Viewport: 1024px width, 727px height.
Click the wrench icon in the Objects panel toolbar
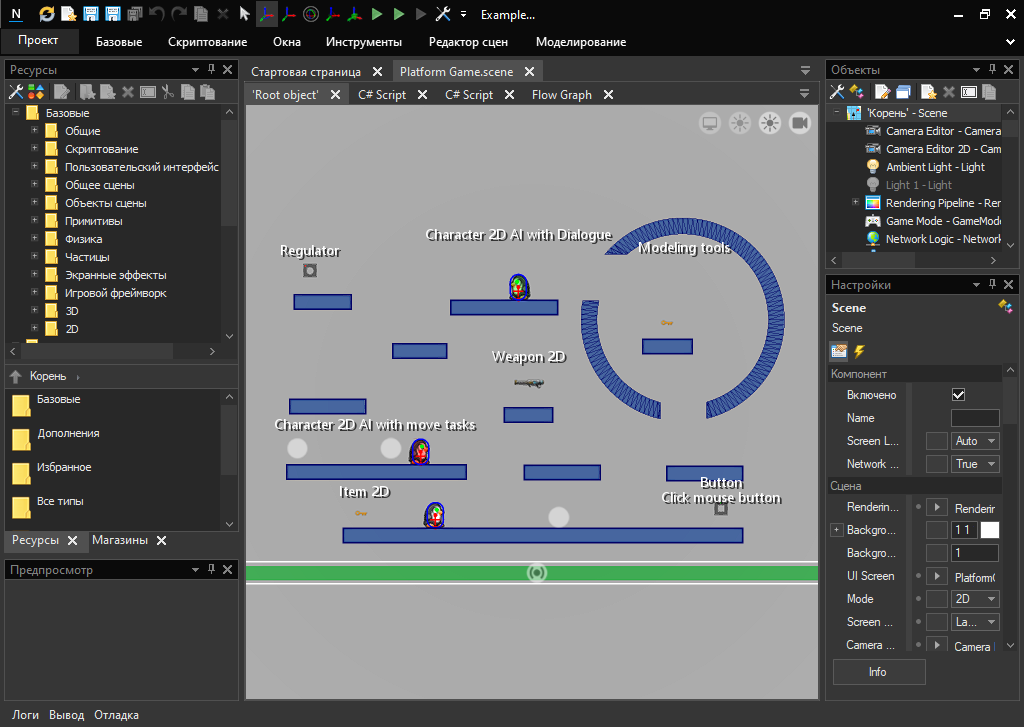click(x=837, y=92)
